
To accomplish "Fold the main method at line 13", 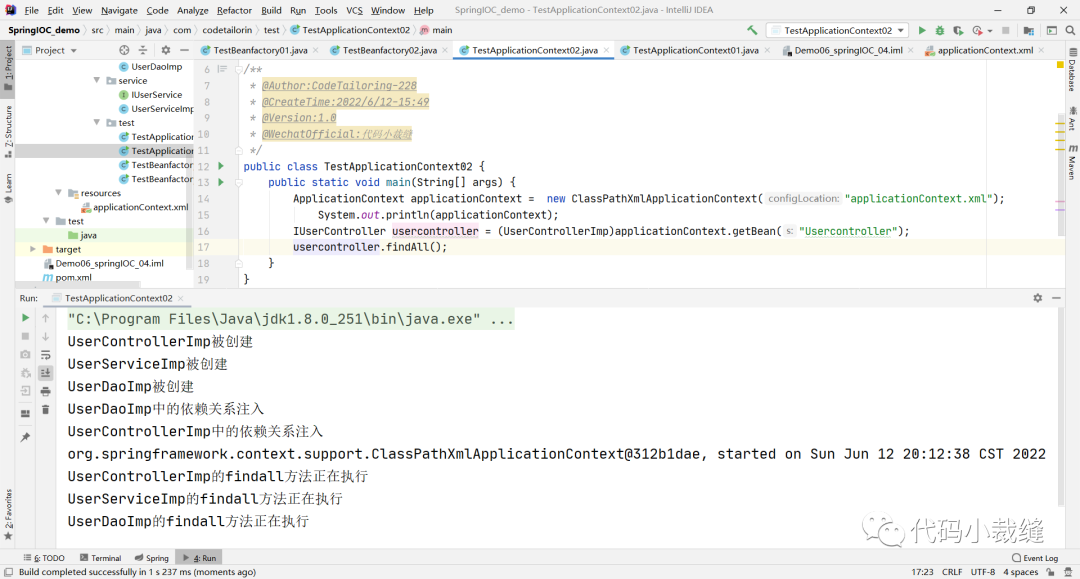I will 238,182.
